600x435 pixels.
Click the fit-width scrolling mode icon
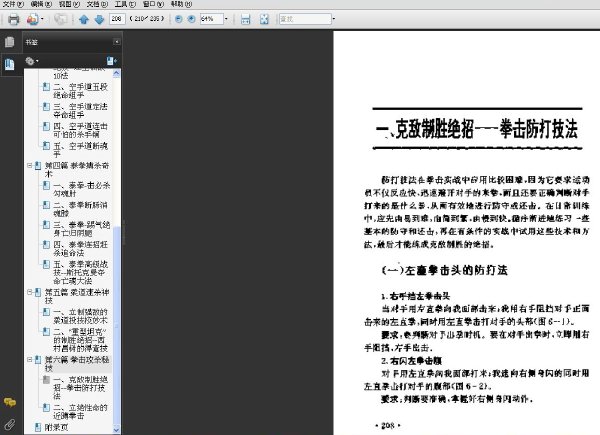pos(245,19)
